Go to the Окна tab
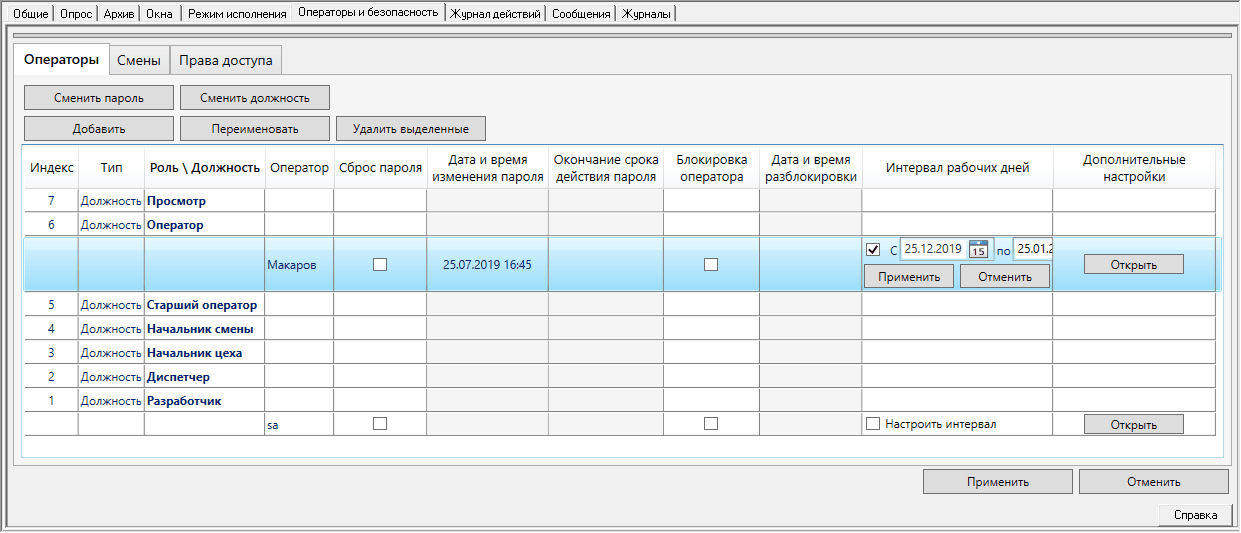Viewport: 1241px width, 533px height. click(x=158, y=14)
